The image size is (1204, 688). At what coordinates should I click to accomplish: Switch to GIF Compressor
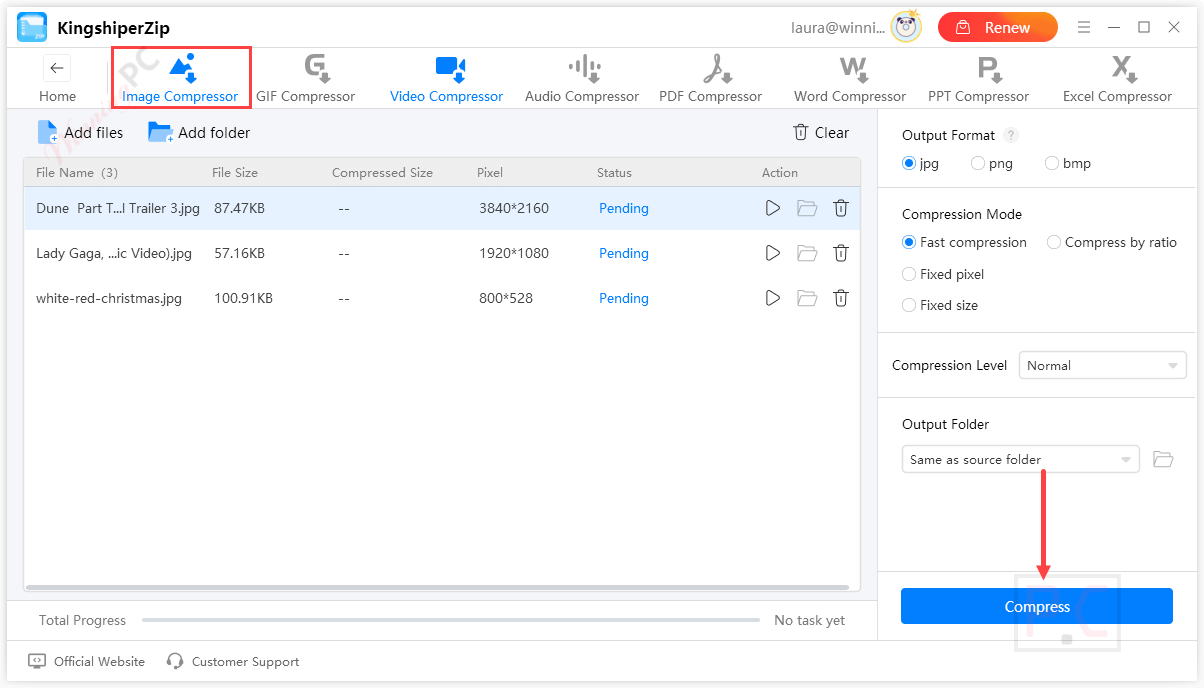pyautogui.click(x=306, y=79)
